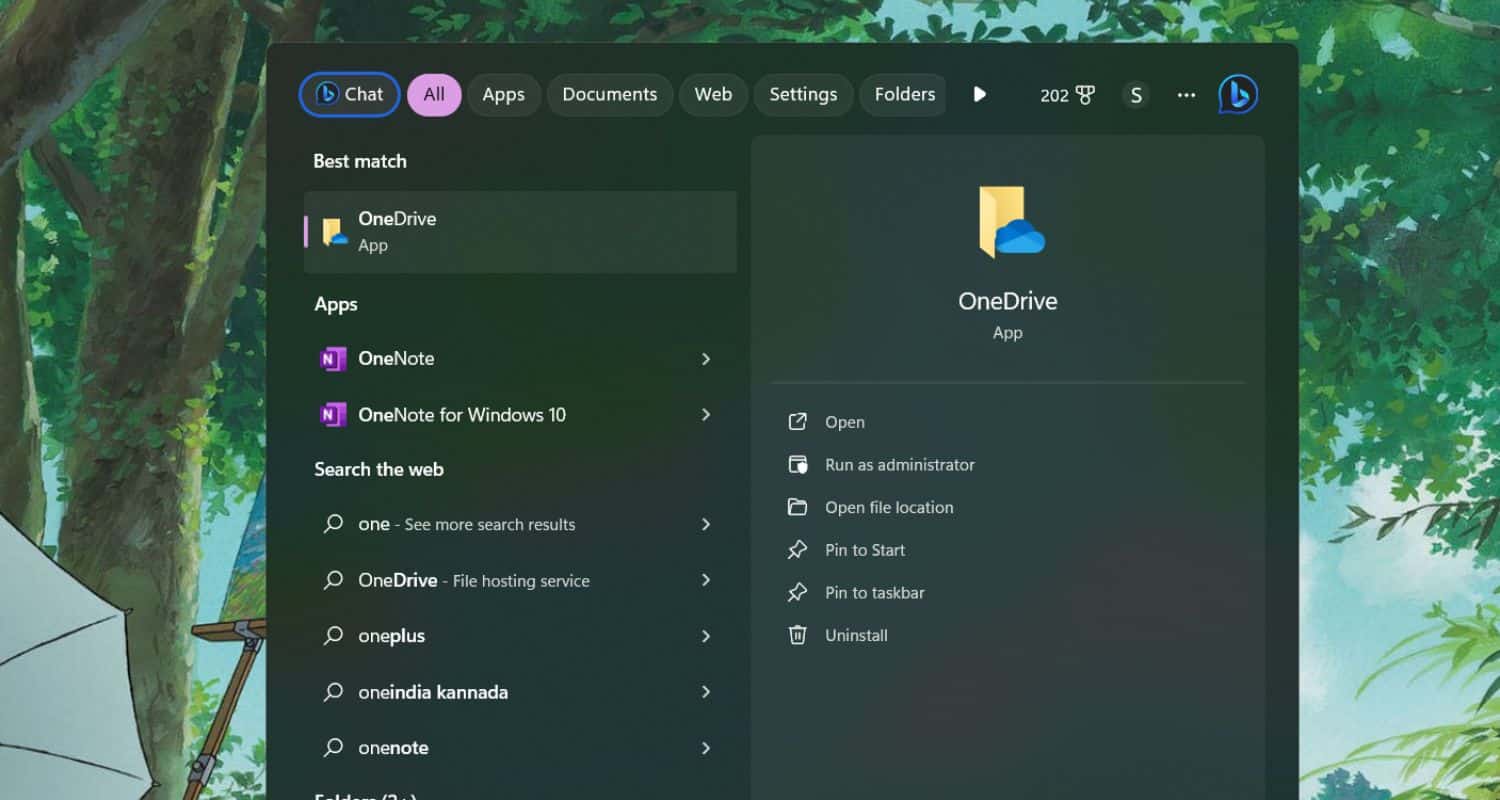Click the search icon beside oneindia kannada
1500x800 pixels.
point(333,692)
